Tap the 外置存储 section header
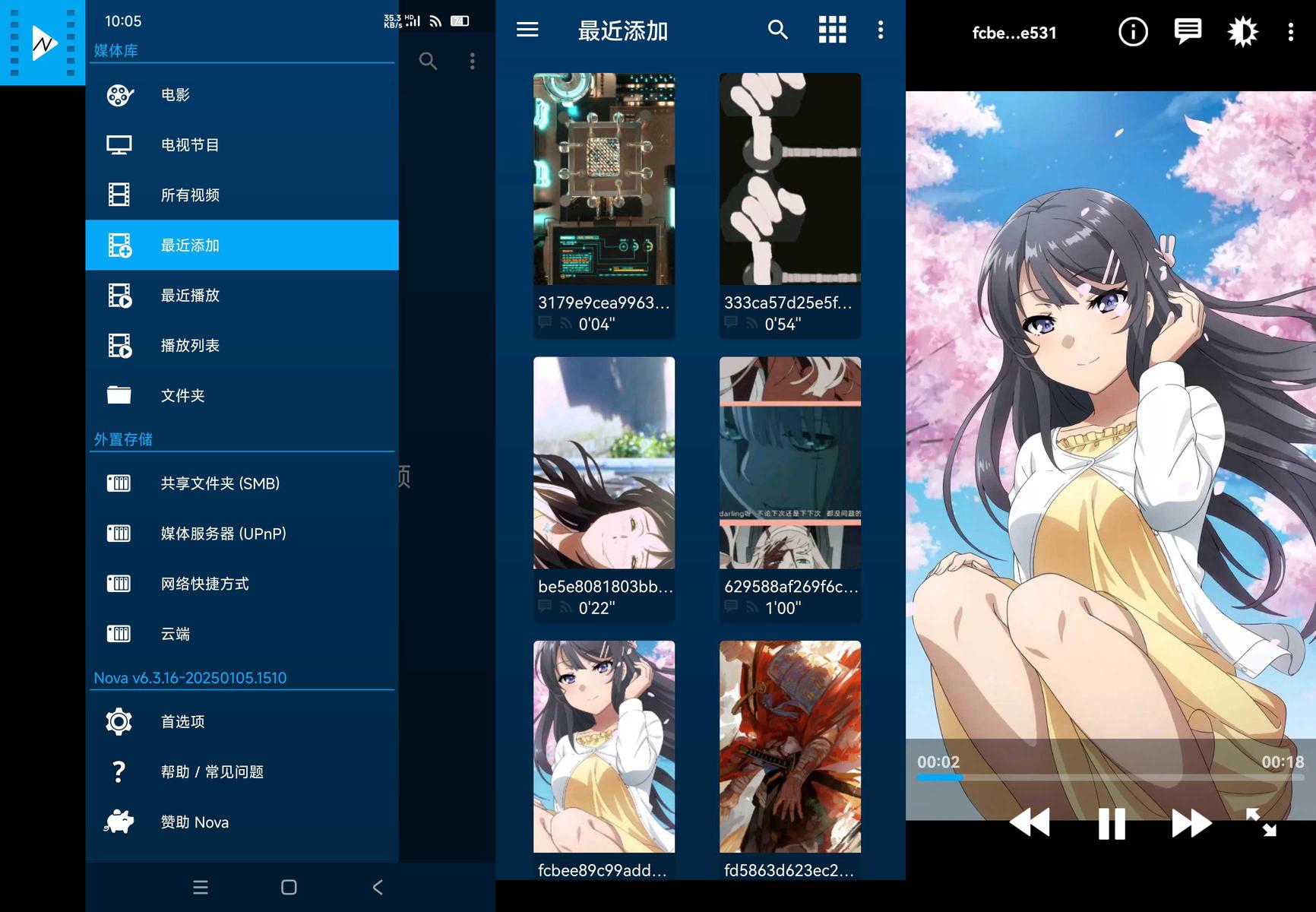 point(123,439)
